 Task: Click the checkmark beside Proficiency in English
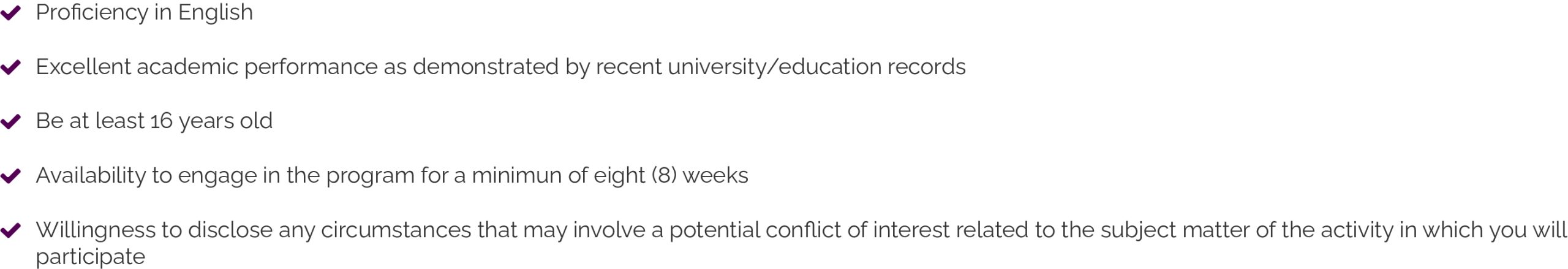point(10,13)
